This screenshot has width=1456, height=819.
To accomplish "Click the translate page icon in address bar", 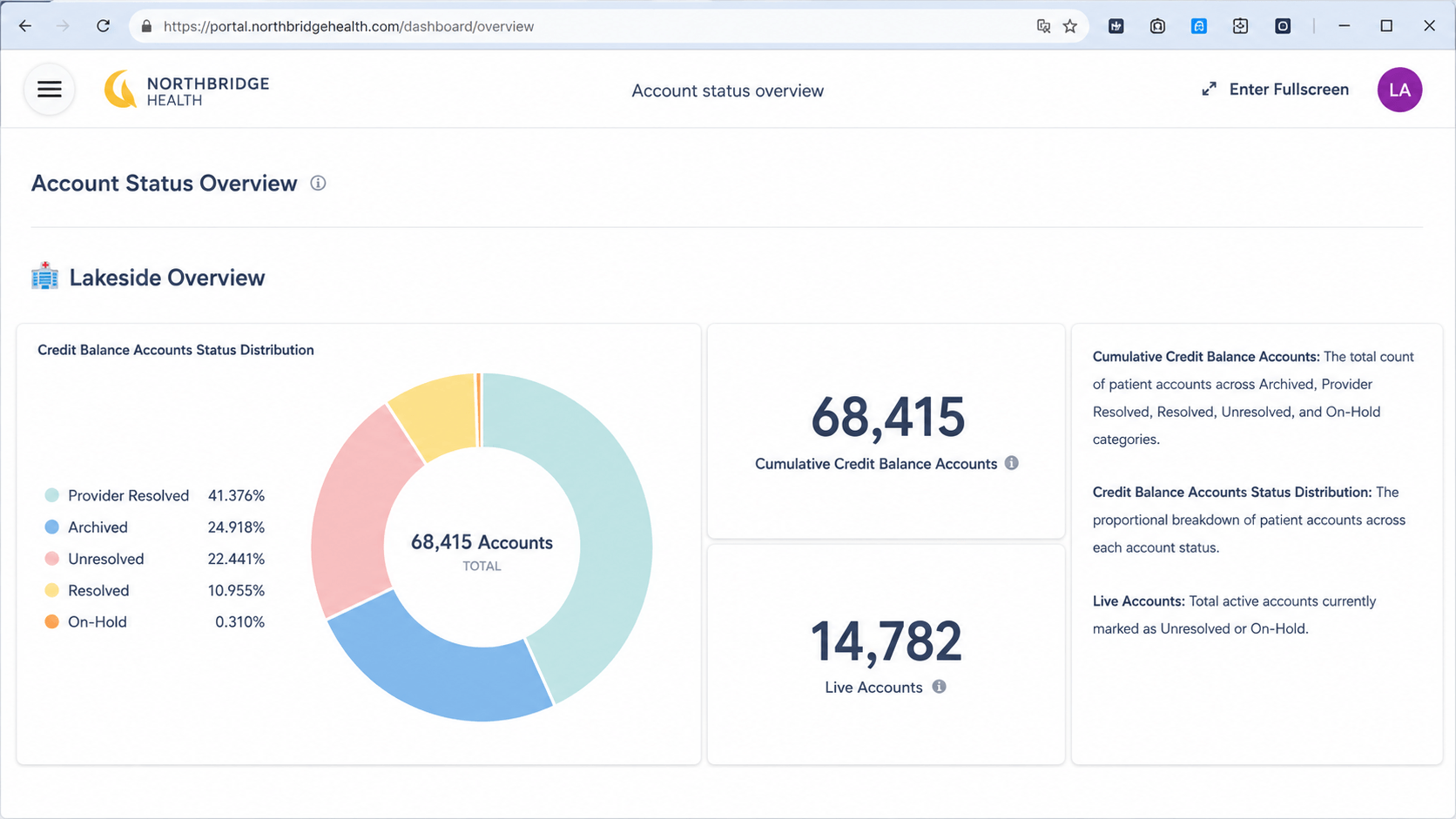I will pyautogui.click(x=1043, y=26).
